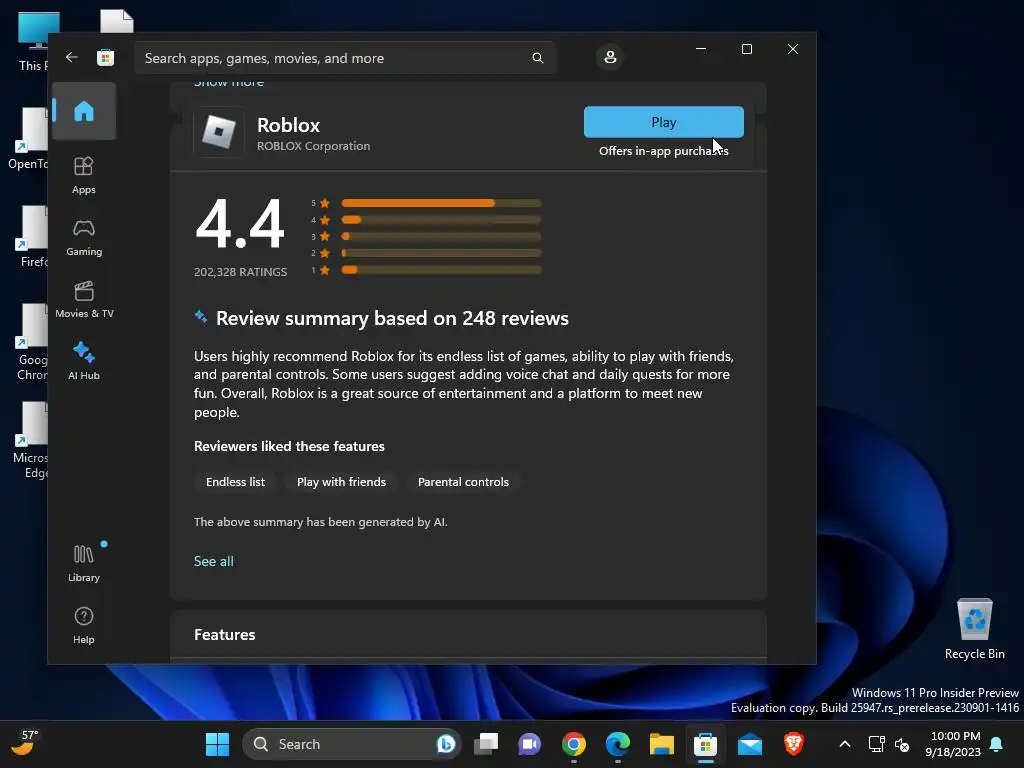Screen dimensions: 1024x768
Task: Open the user account profile icon
Action: [610, 57]
